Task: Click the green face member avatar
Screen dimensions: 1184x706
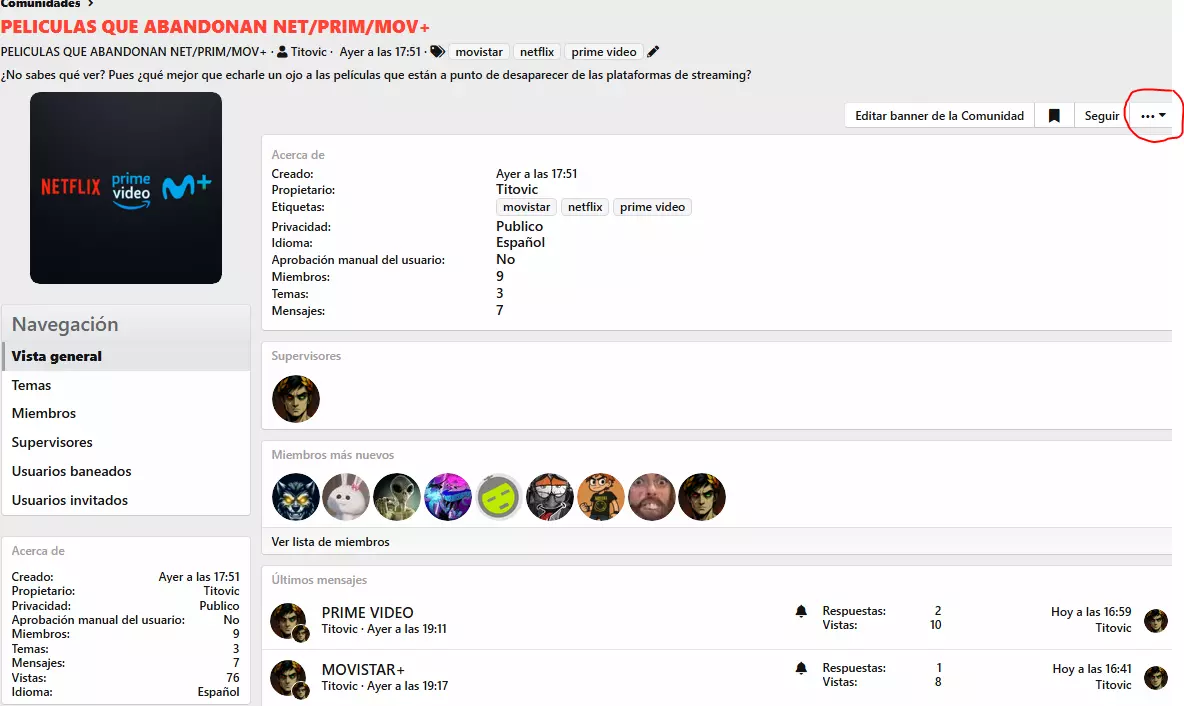Action: click(x=499, y=497)
